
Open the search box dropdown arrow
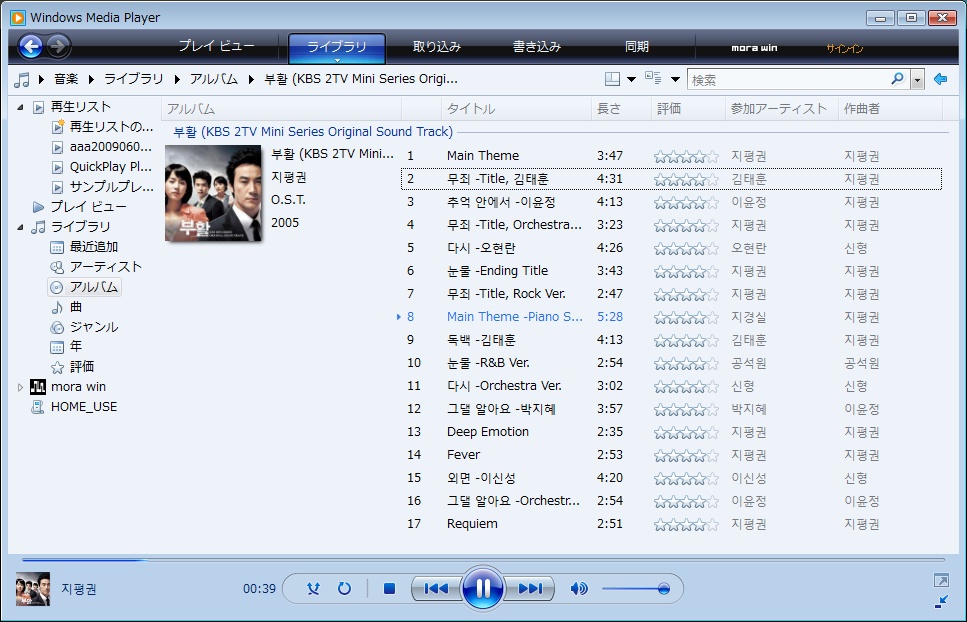click(x=918, y=80)
